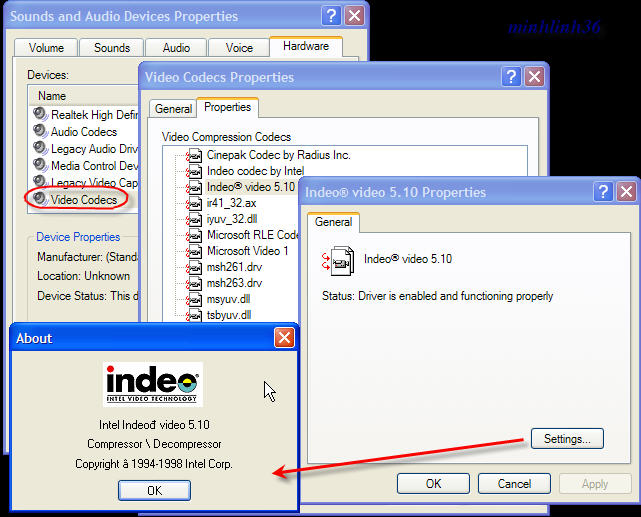Select the msh263.drv codec icon
Image resolution: width=641 pixels, height=517 pixels.
coord(194,283)
